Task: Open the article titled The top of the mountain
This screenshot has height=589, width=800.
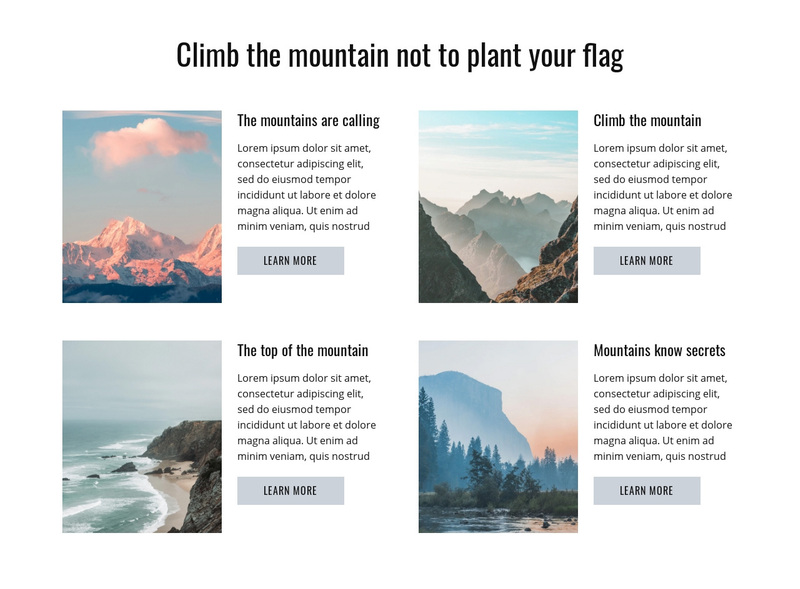Action: pos(304,351)
